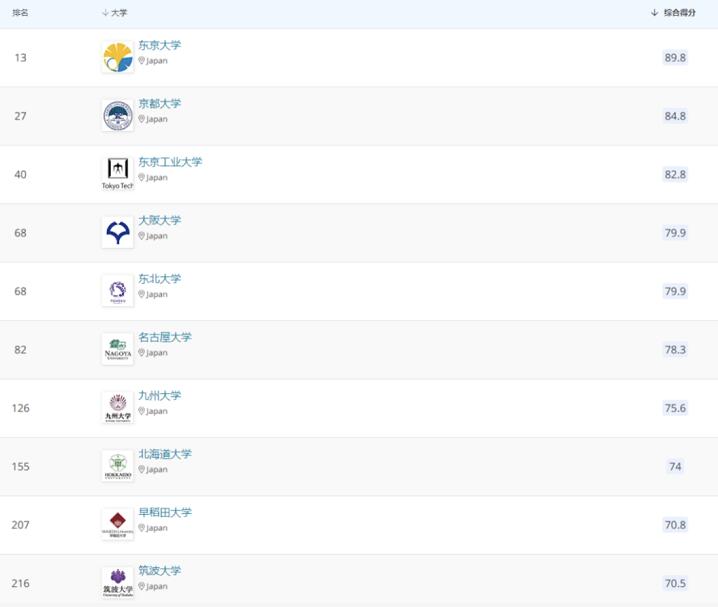This screenshot has width=718, height=607.
Task: Click the location pin under 东北大学
Action: 141,294
